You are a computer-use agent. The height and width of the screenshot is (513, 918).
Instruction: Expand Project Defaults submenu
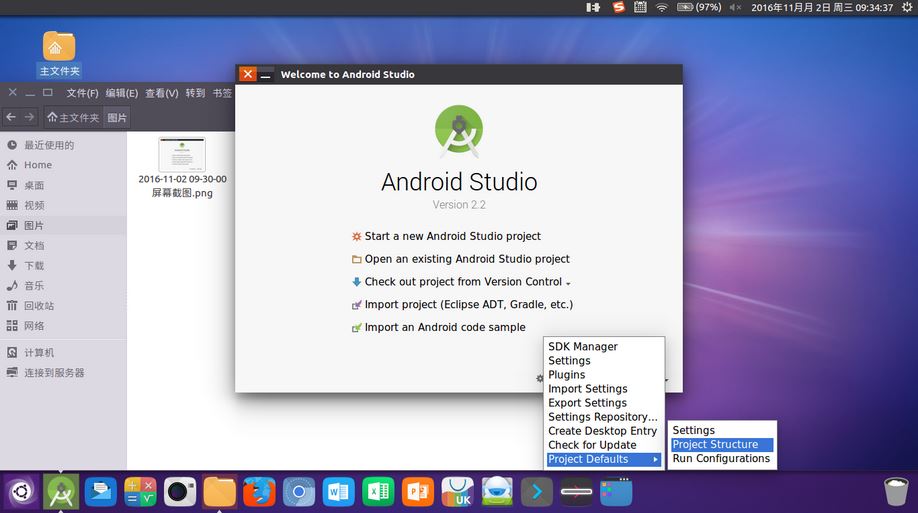click(604, 460)
